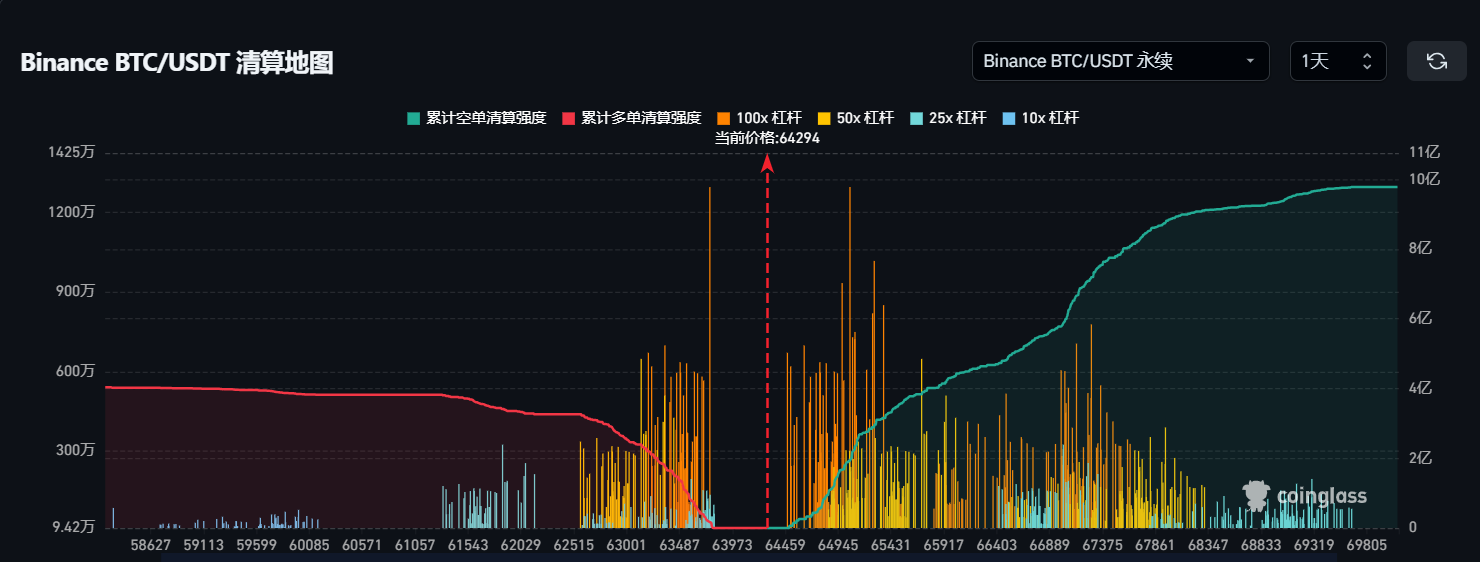
Task: Toggle the 25x 杠杆 legend entry
Action: (948, 118)
